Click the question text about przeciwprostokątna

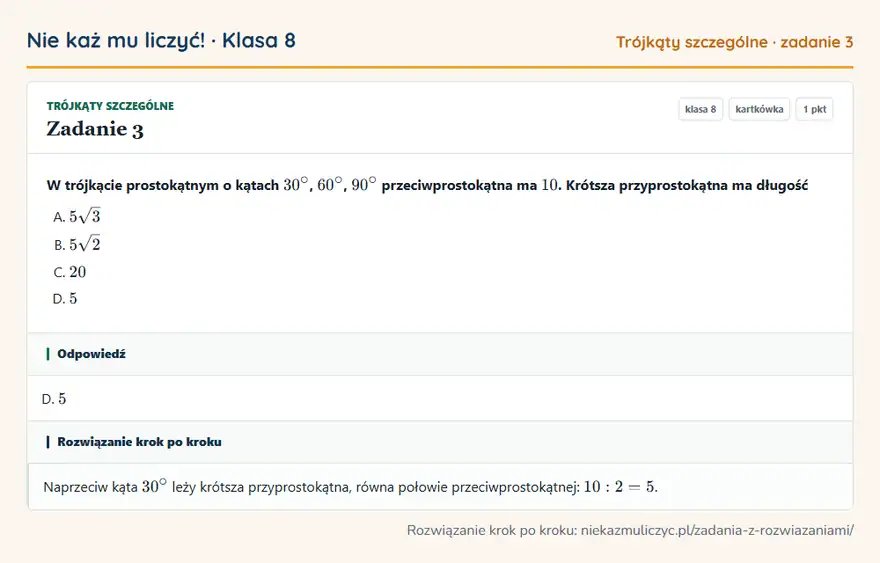(x=427, y=185)
